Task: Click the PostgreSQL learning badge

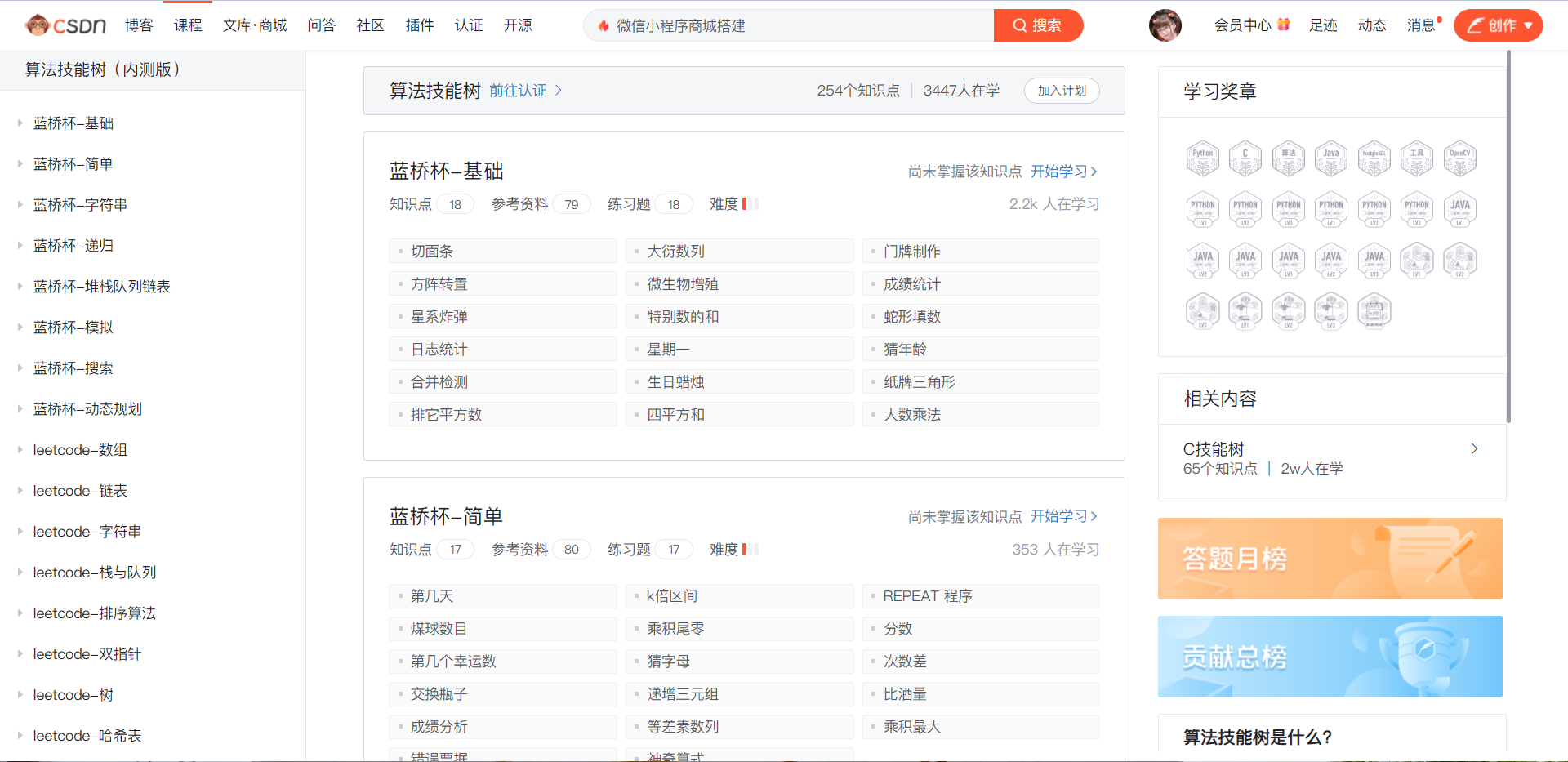Action: (1374, 158)
